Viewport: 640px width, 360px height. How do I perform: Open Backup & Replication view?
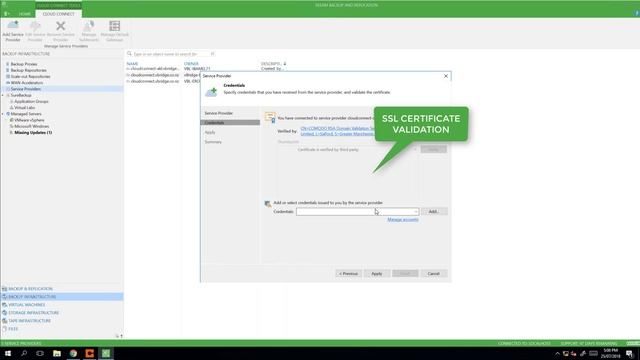(x=30, y=289)
